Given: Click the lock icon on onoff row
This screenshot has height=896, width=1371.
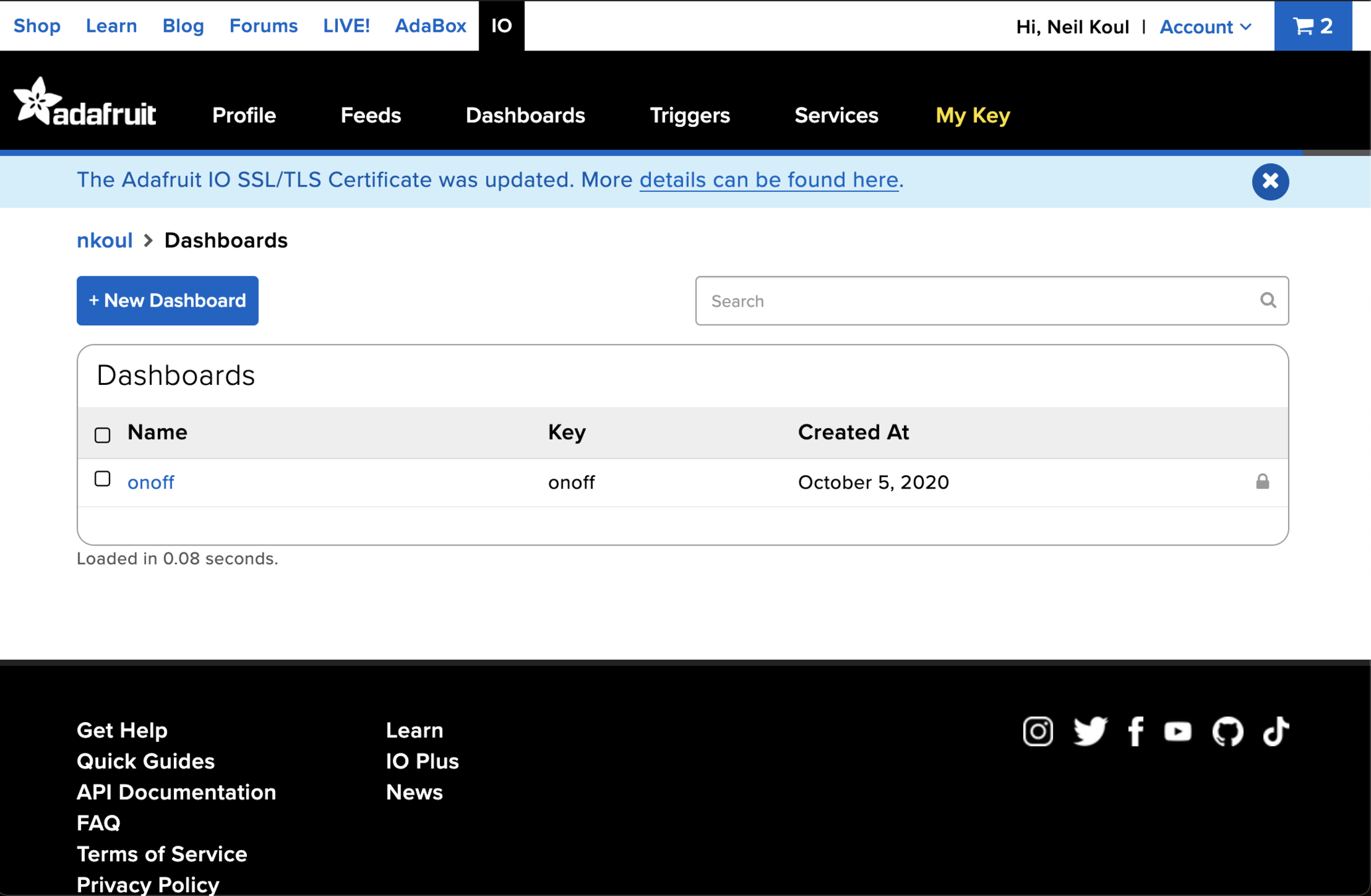Looking at the screenshot, I should click(x=1262, y=481).
